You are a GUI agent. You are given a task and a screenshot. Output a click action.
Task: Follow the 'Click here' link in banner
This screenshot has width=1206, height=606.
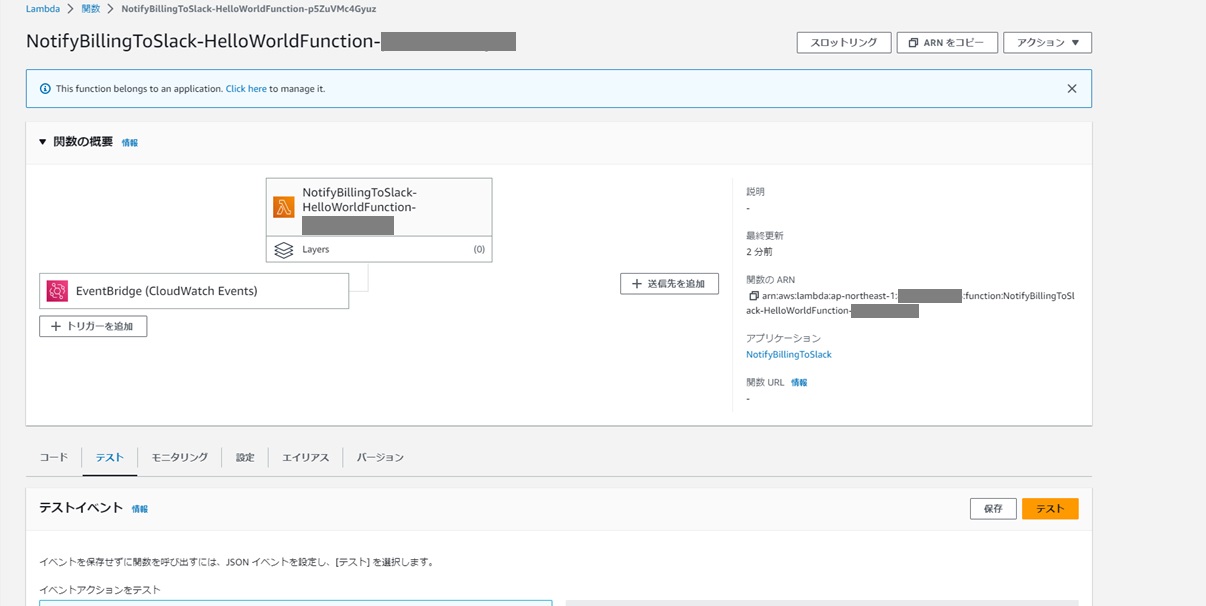click(246, 89)
